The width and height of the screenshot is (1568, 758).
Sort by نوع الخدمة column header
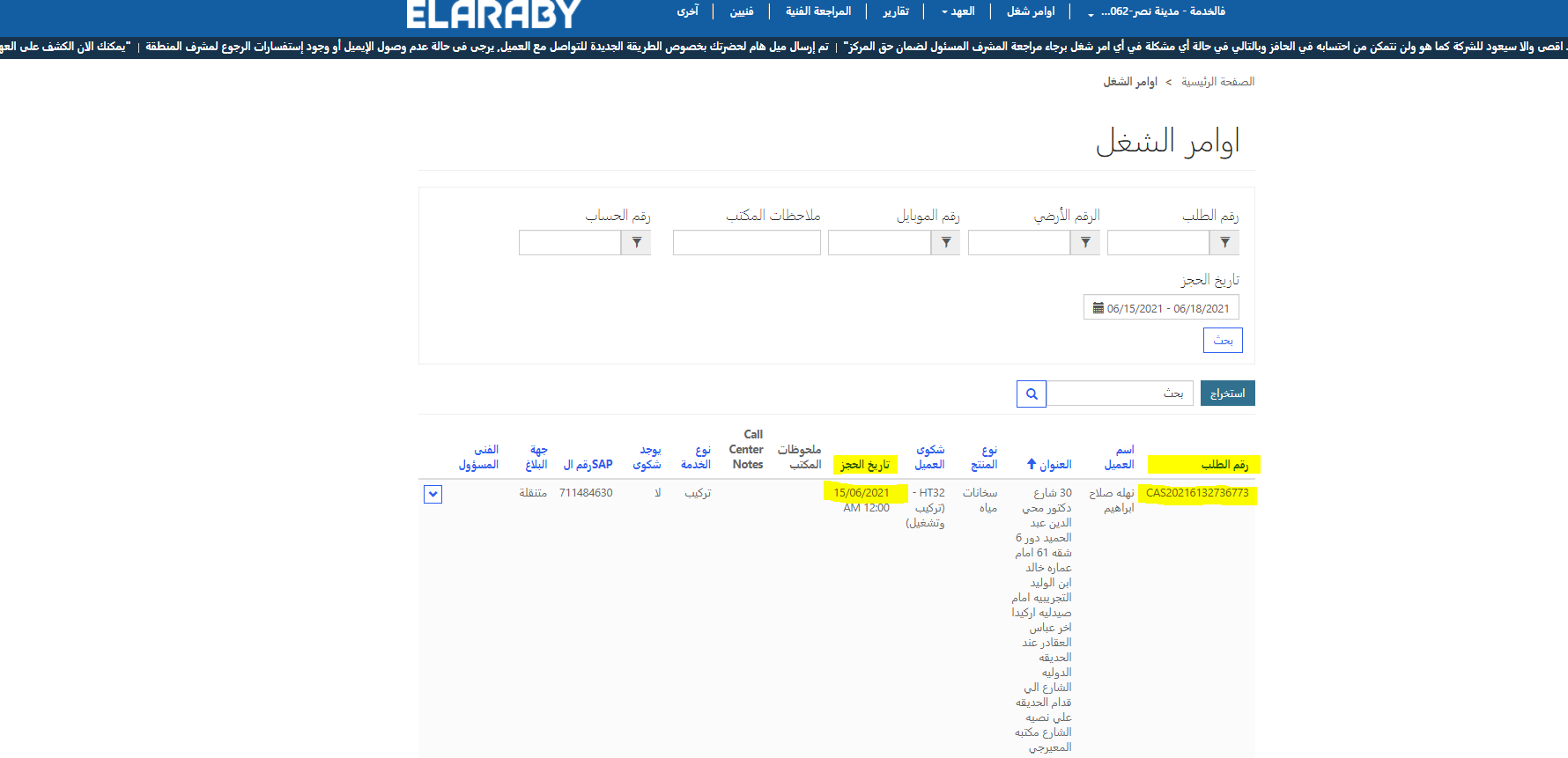pos(696,457)
